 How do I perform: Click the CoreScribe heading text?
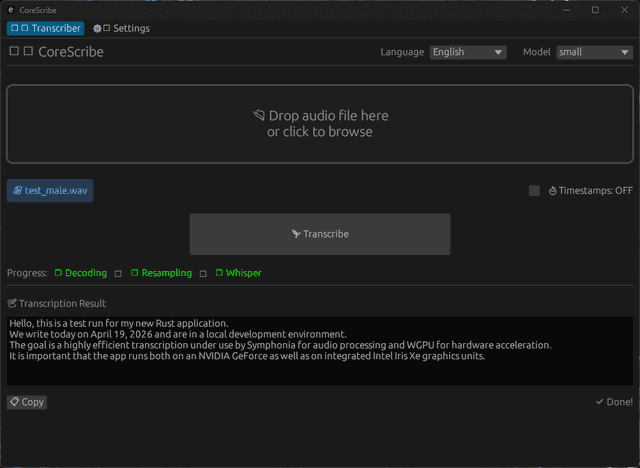[x=71, y=52]
